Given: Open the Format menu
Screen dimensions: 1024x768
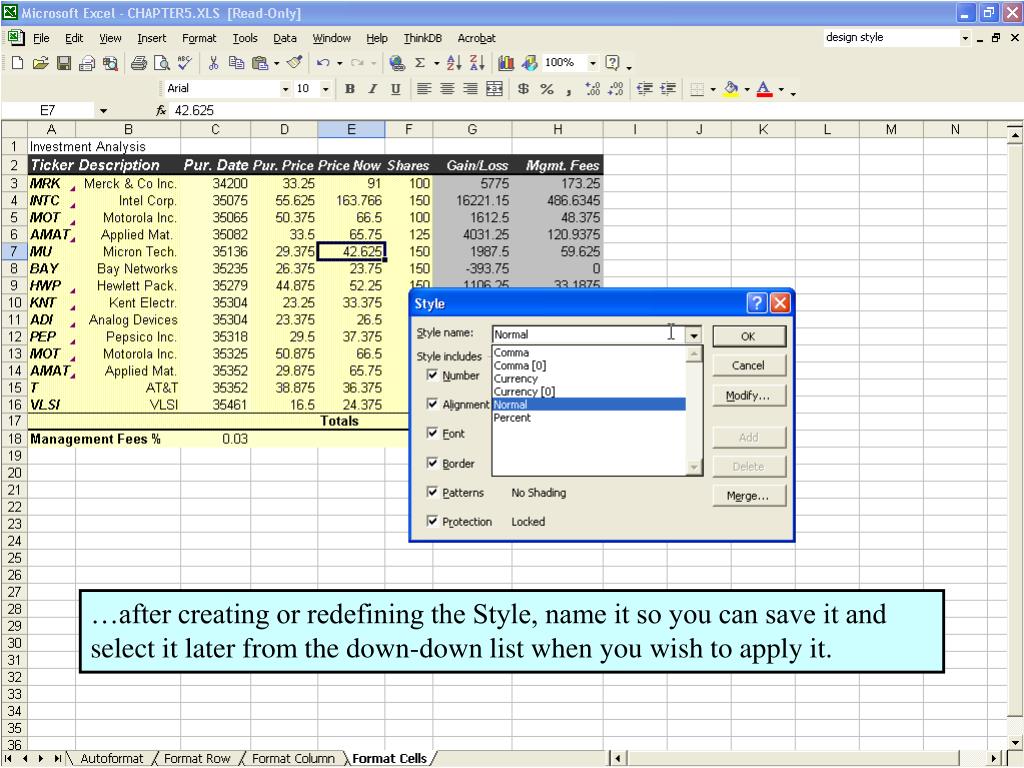Looking at the screenshot, I should (199, 39).
